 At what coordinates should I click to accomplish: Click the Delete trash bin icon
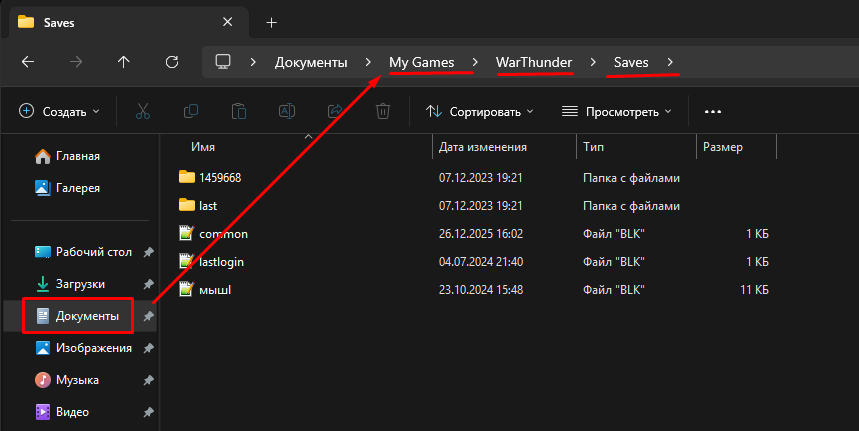pos(383,111)
